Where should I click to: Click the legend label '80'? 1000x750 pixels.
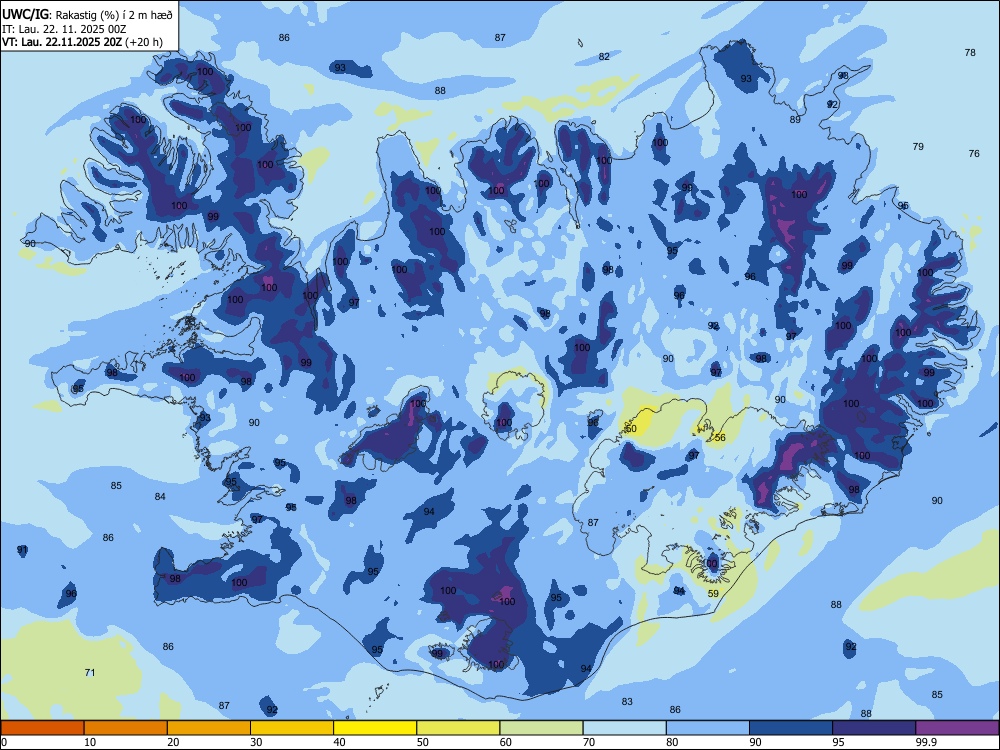coord(673,742)
